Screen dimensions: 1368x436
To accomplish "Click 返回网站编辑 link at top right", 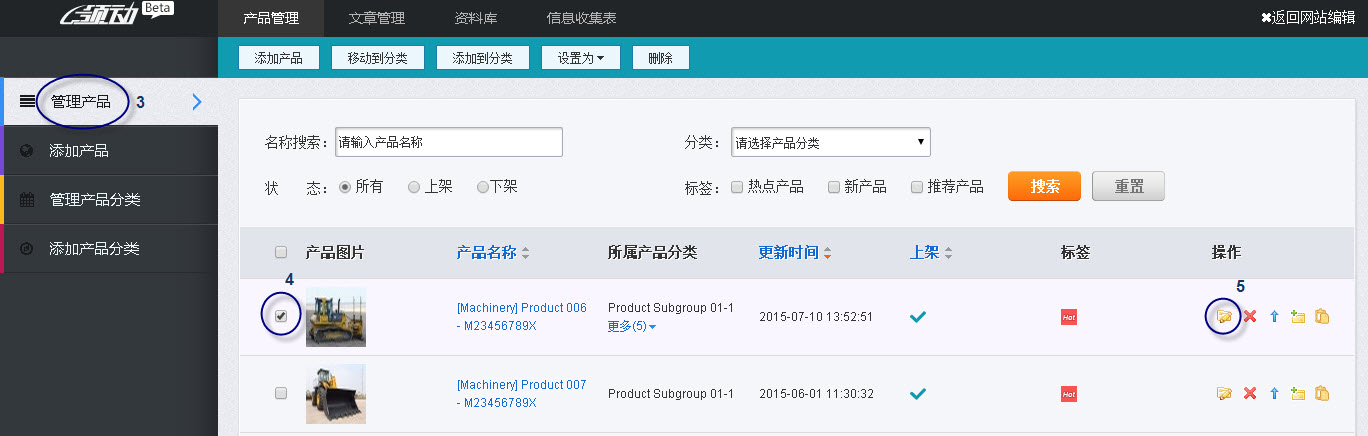I will coord(1308,17).
